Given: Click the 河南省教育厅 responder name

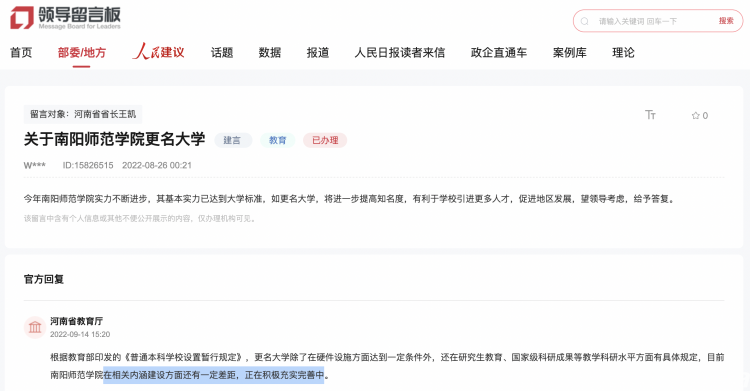Looking at the screenshot, I should pos(77,321).
